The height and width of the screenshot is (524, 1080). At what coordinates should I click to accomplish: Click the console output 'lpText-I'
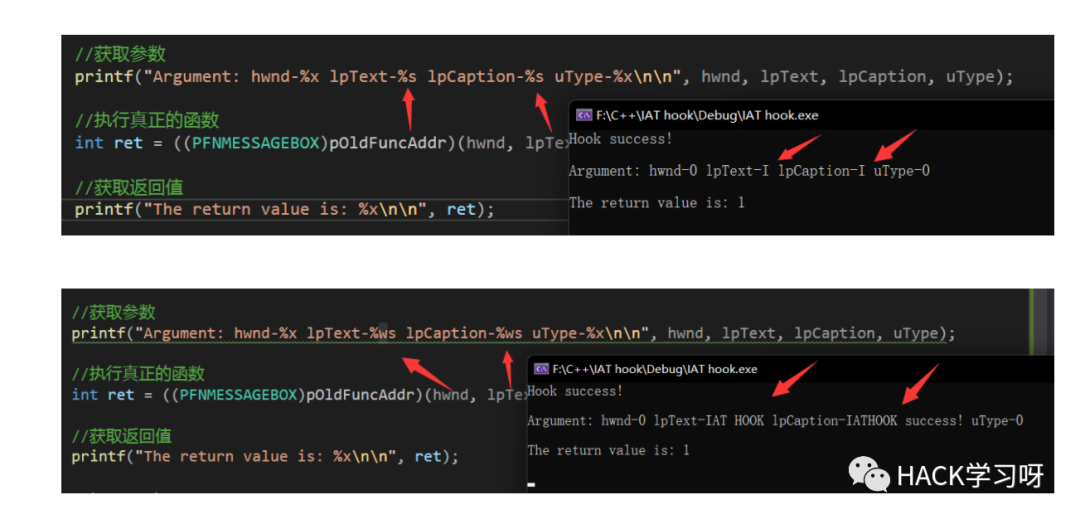[738, 171]
